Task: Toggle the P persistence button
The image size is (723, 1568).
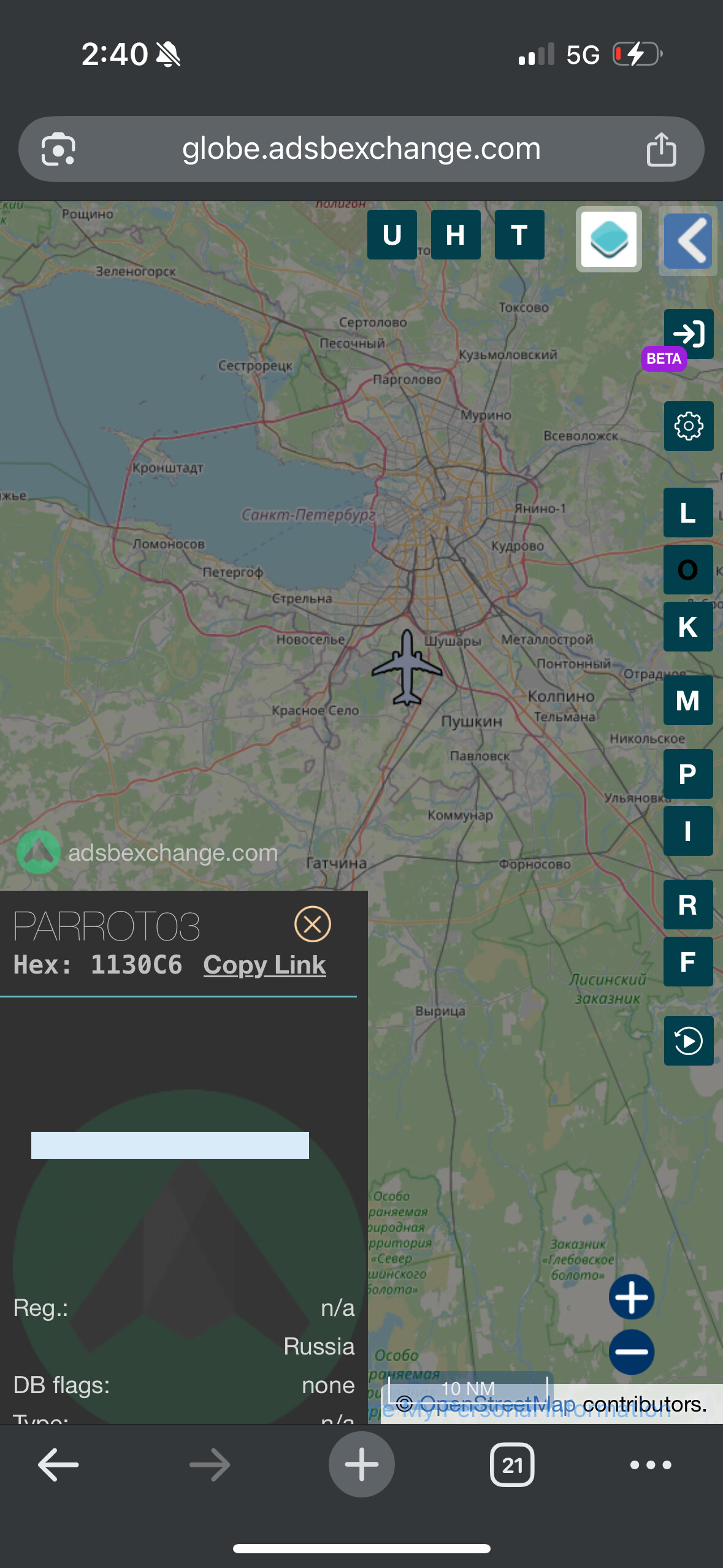Action: (688, 774)
